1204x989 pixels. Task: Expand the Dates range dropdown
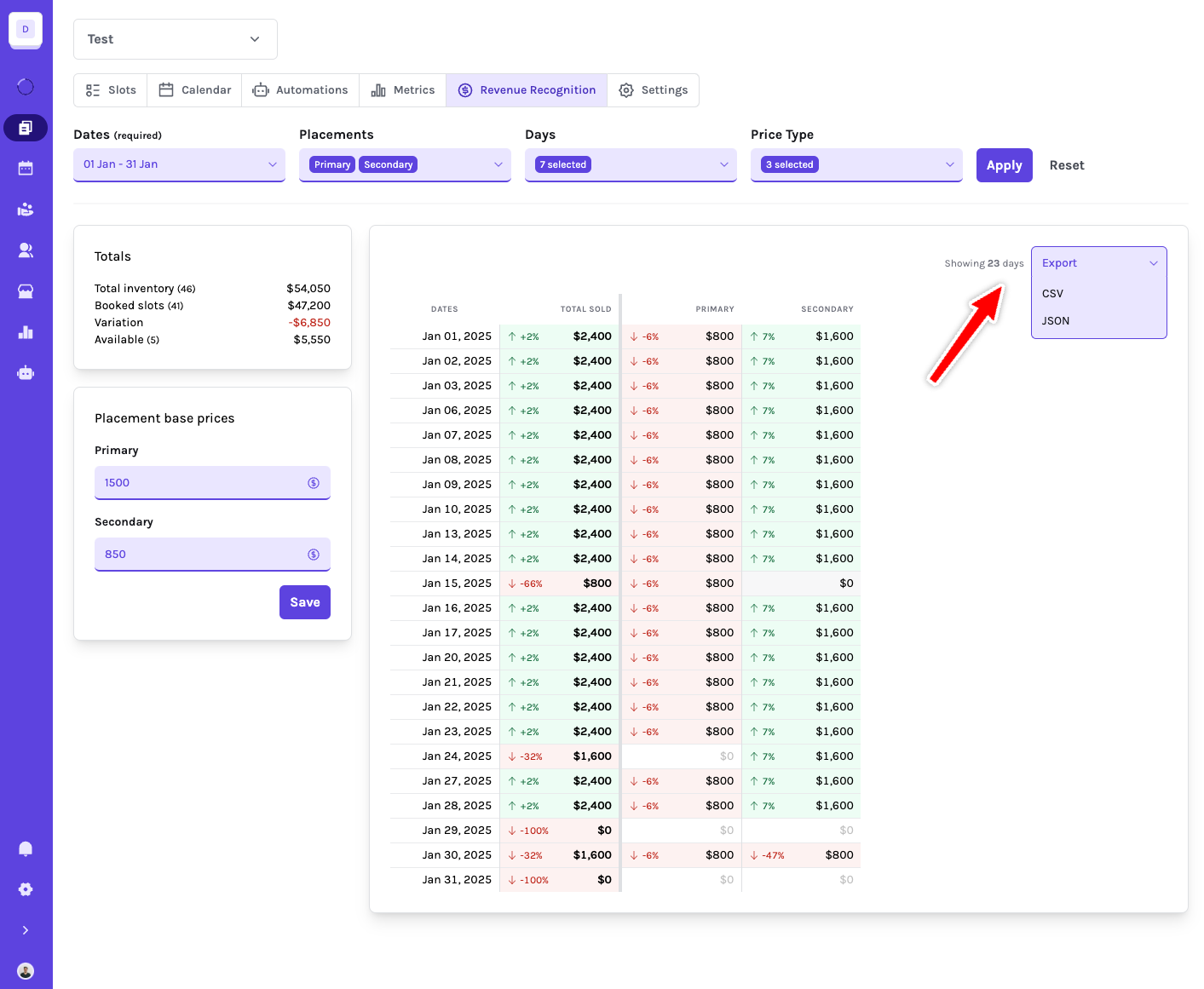(179, 164)
